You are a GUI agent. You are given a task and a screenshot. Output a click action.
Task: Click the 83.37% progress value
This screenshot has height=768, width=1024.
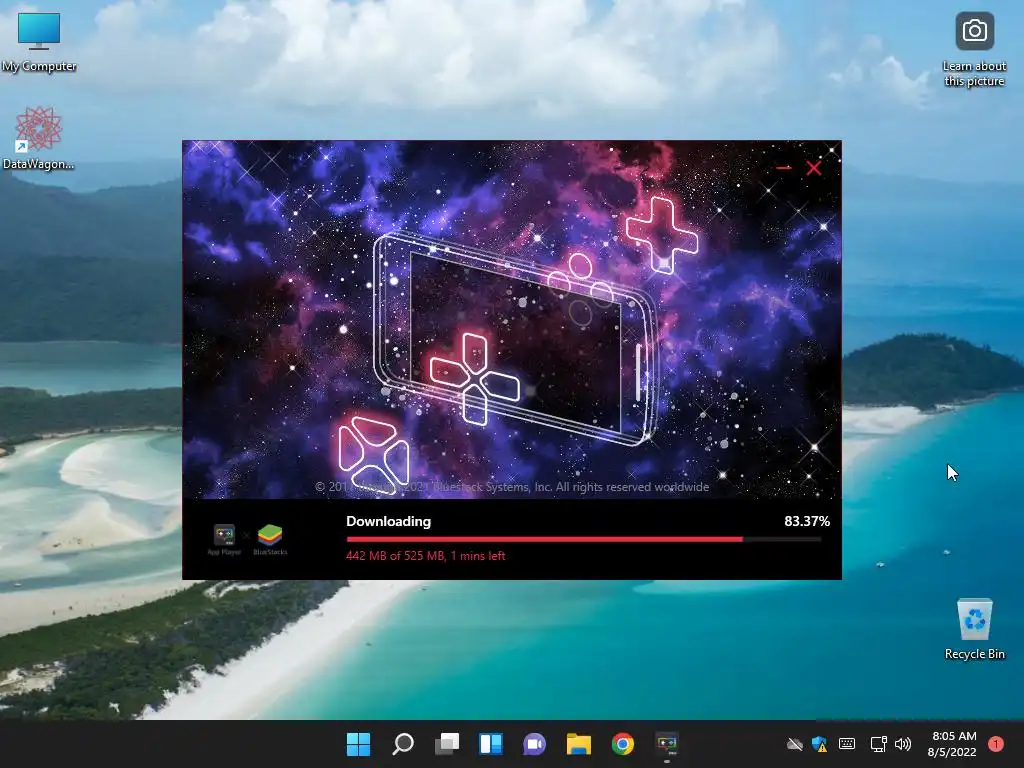point(807,521)
